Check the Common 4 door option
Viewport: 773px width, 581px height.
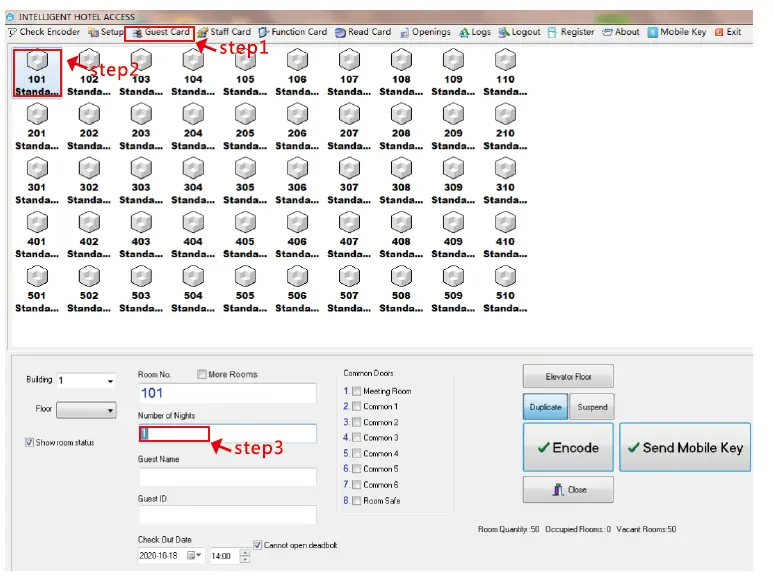(x=357, y=453)
